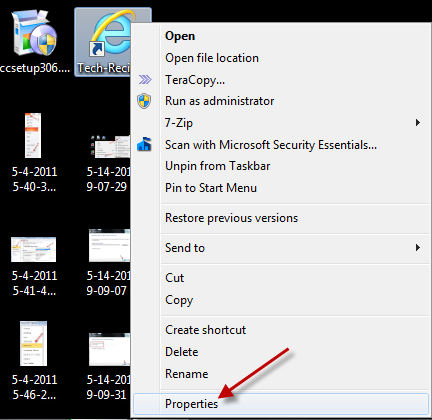Select the 5-4-2011 5-40-3 screenshot thumbnail
This screenshot has width=432, height=420.
(x=33, y=135)
